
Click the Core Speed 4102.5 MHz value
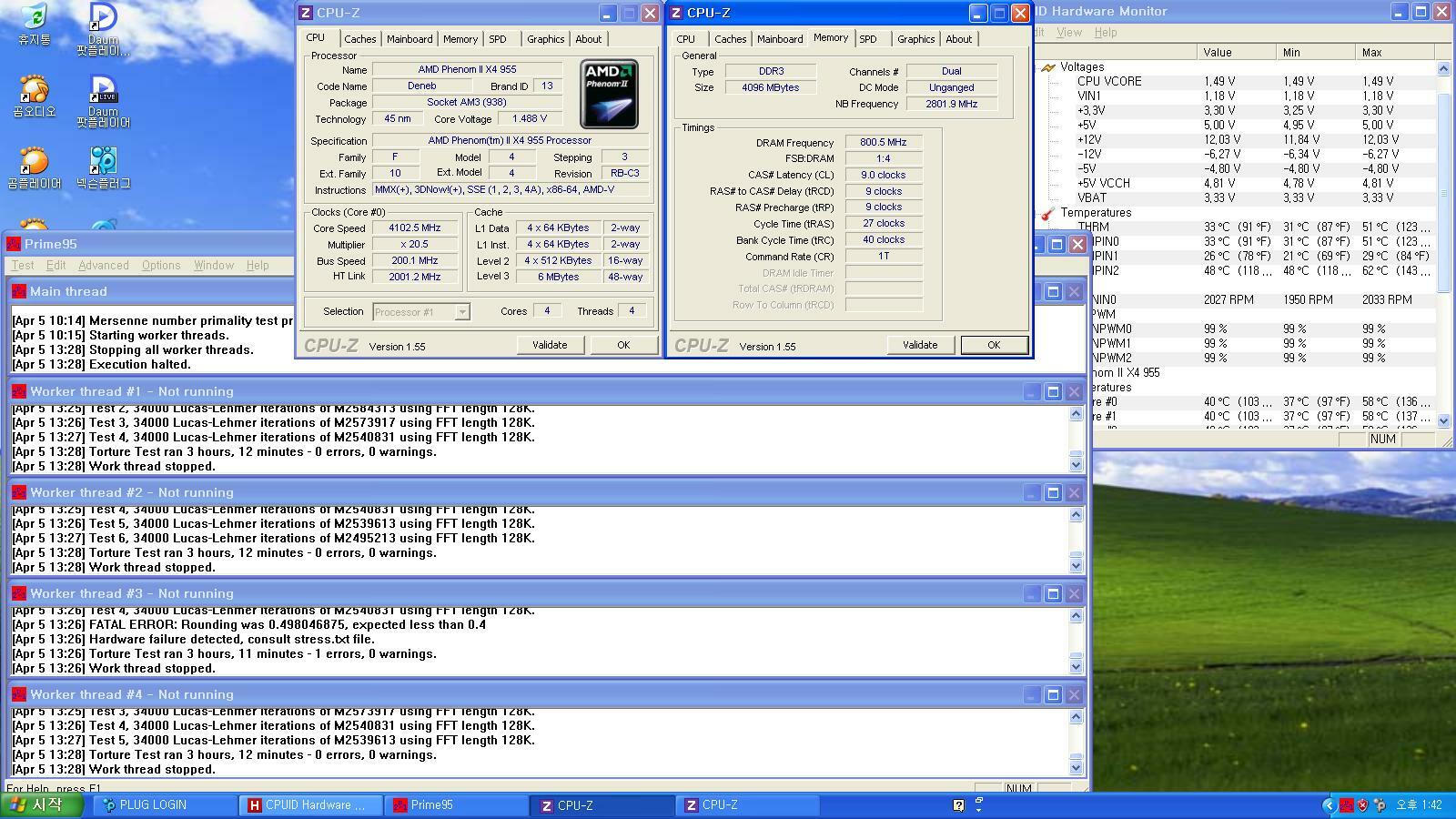(415, 228)
